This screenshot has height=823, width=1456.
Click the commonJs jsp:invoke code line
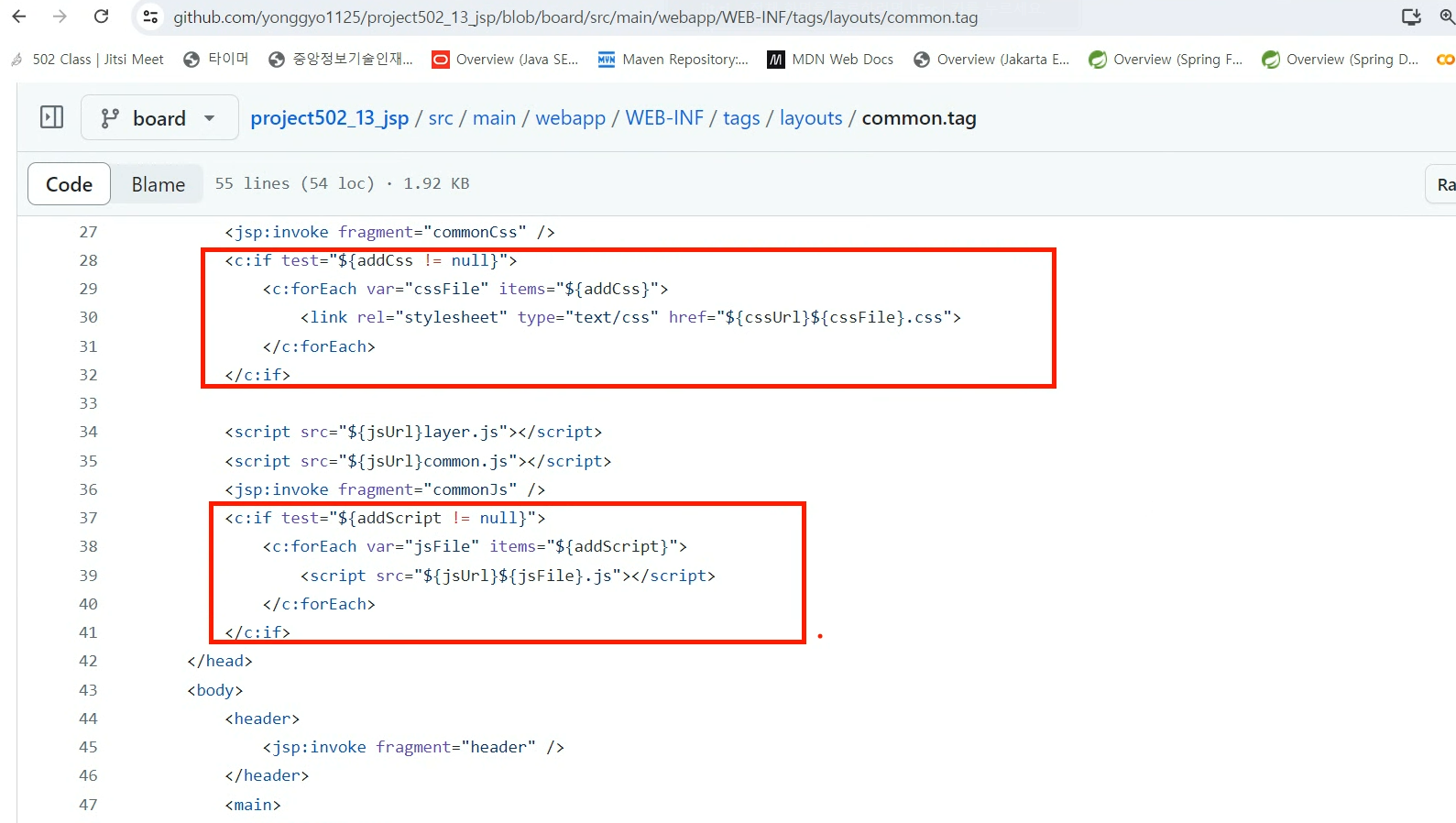(x=385, y=489)
